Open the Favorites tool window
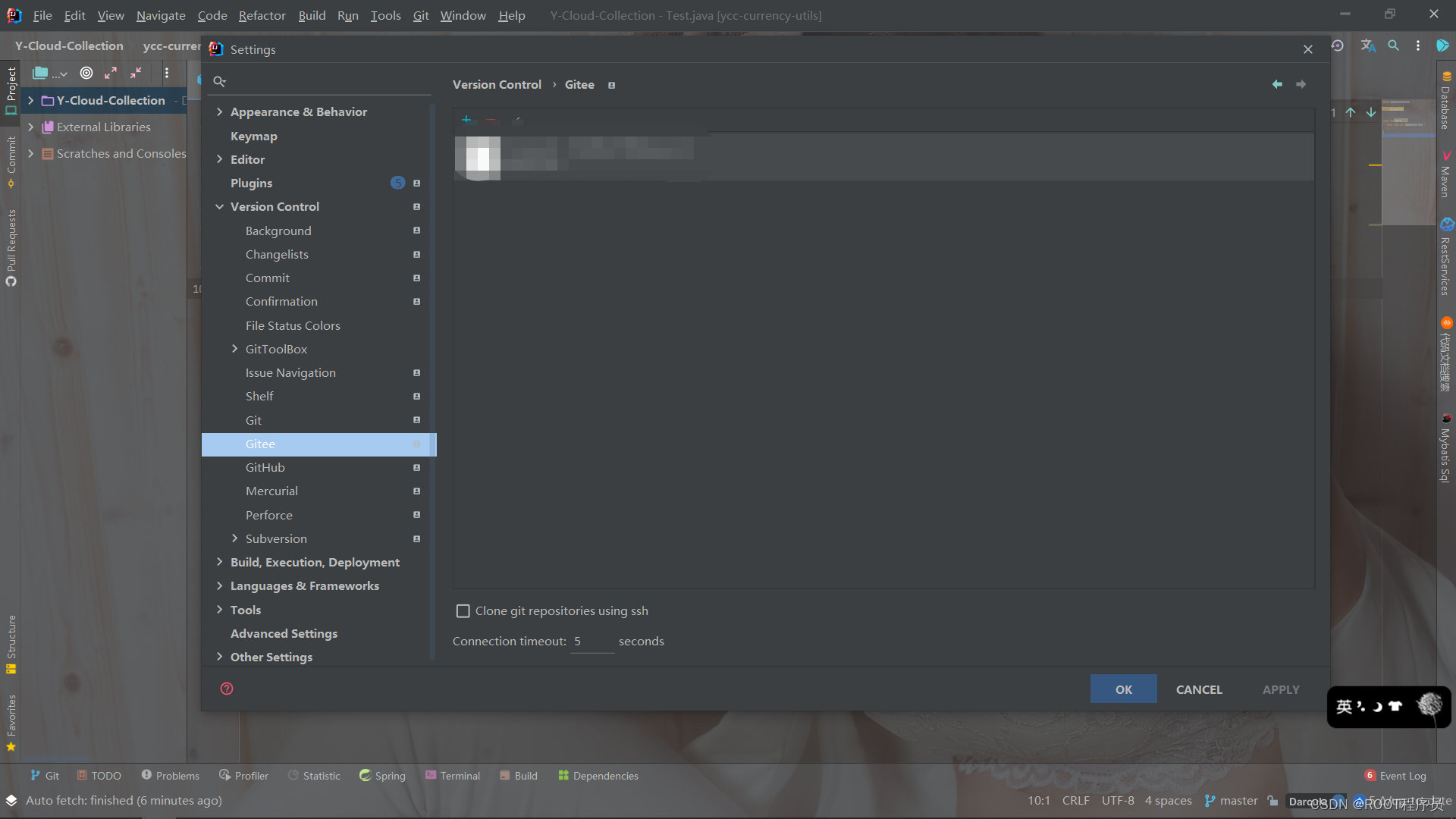Viewport: 1456px width, 819px height. [11, 722]
